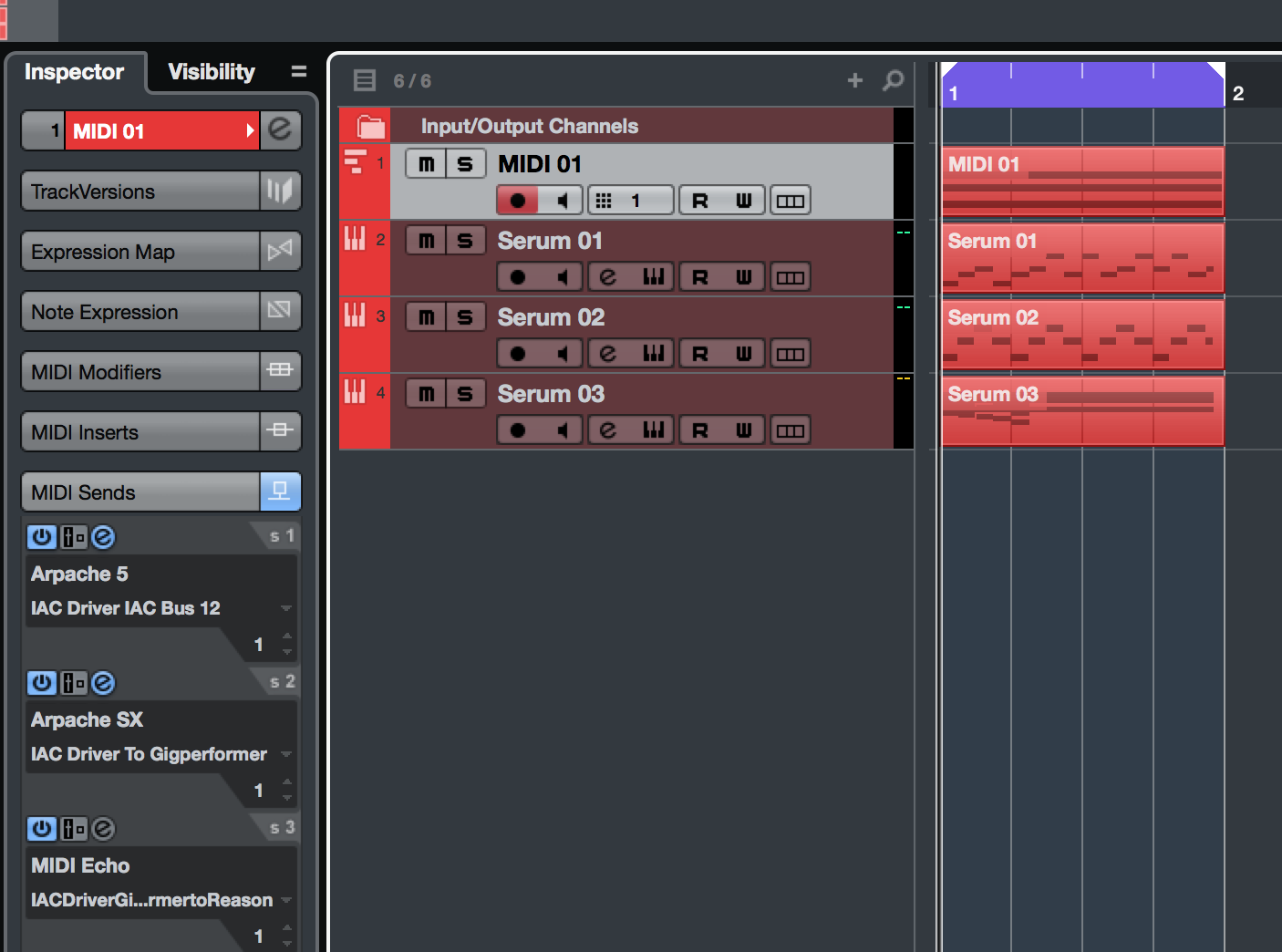
Task: Switch to the Visibility tab
Action: pos(212,72)
